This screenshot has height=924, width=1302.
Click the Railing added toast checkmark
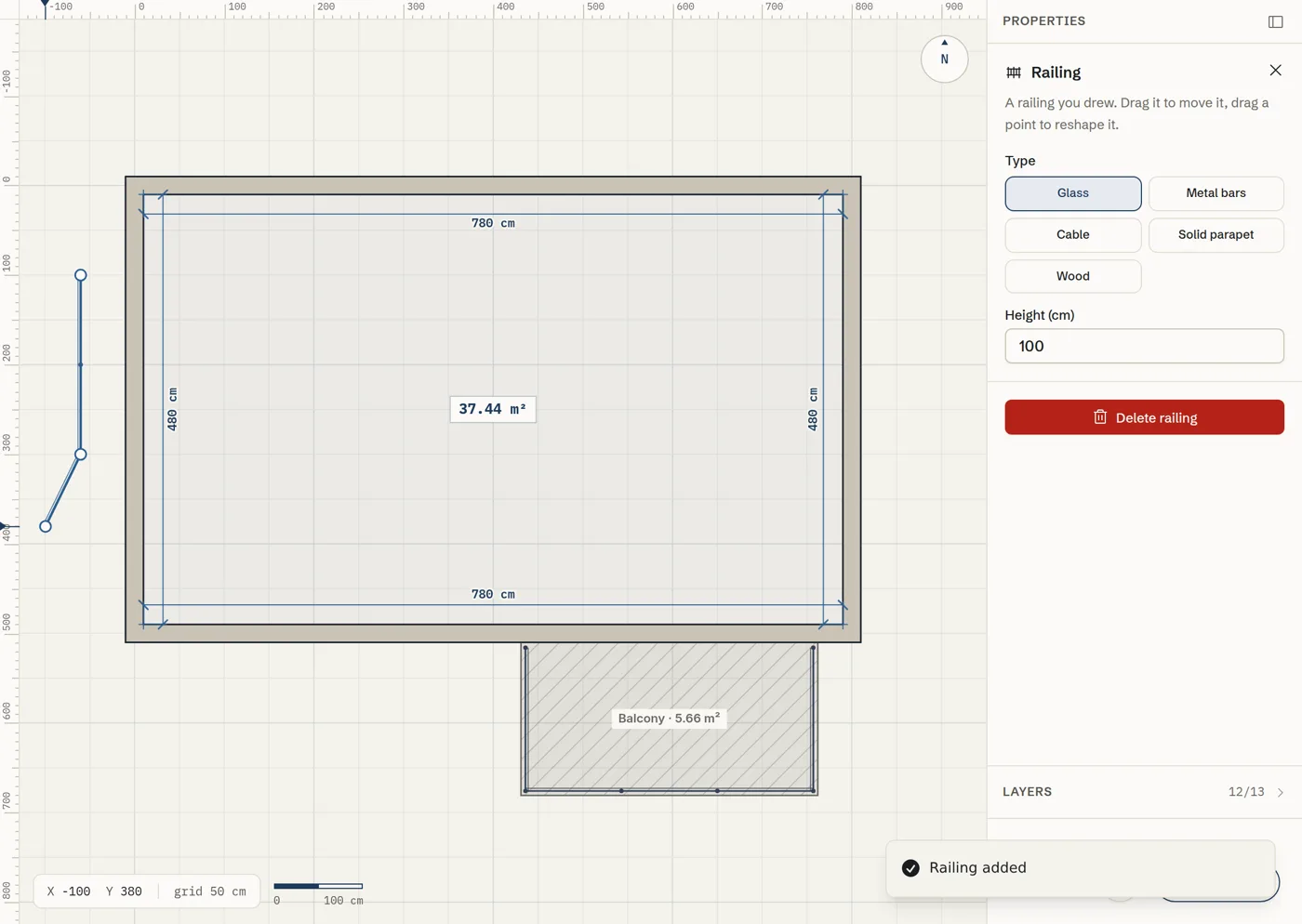(x=910, y=868)
